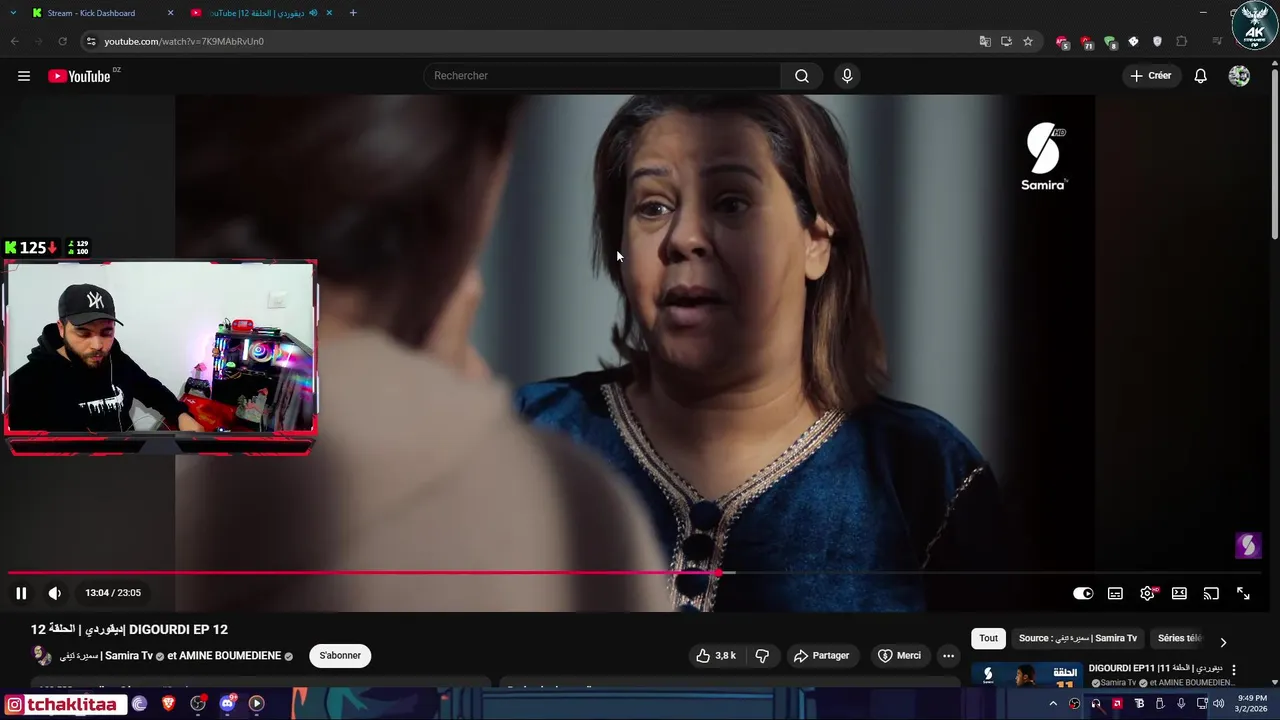This screenshot has height=720, width=1280.
Task: Open DIGOURDI EP11 suggested video thumbnail
Action: (x=1026, y=675)
